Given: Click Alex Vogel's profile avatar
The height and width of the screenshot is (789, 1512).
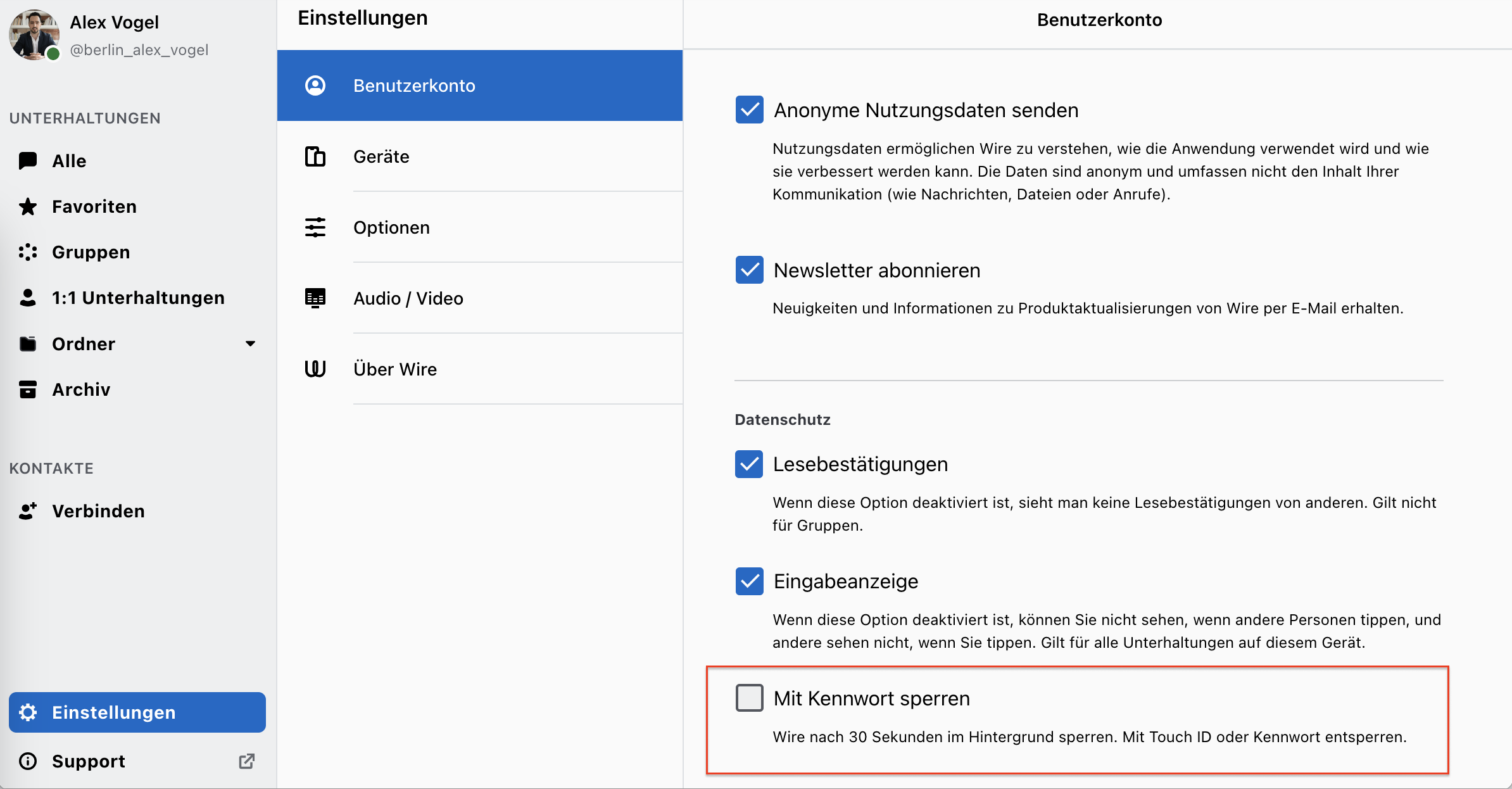Looking at the screenshot, I should tap(34, 35).
